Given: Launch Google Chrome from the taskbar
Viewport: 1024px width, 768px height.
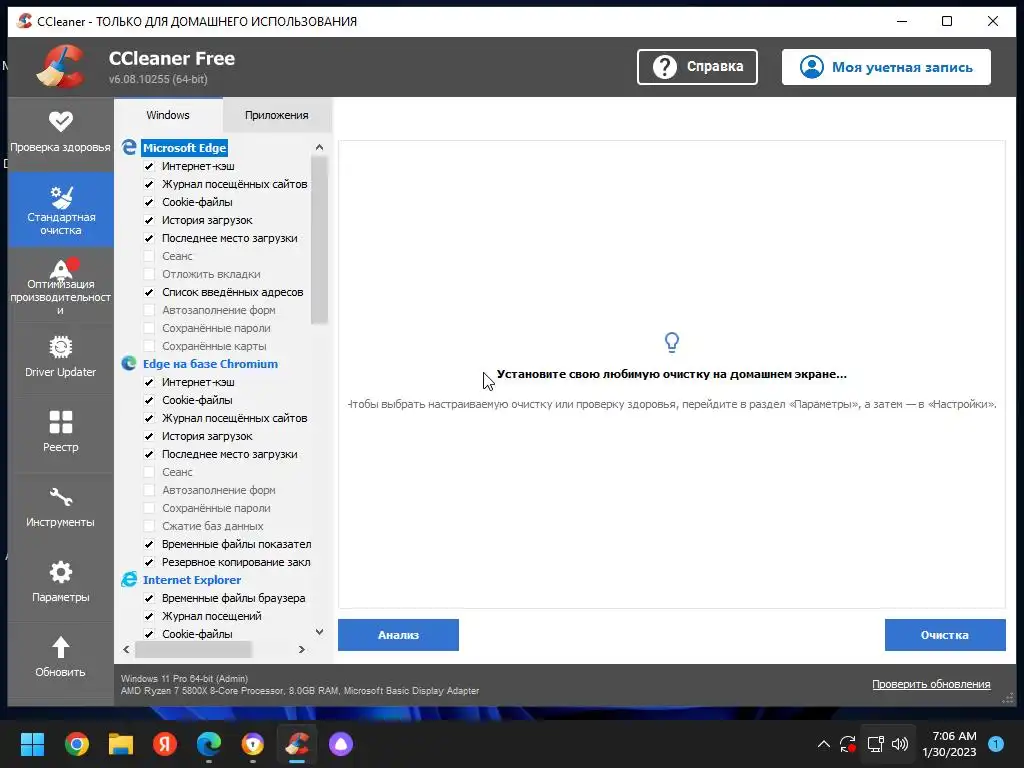Looking at the screenshot, I should click(77, 744).
